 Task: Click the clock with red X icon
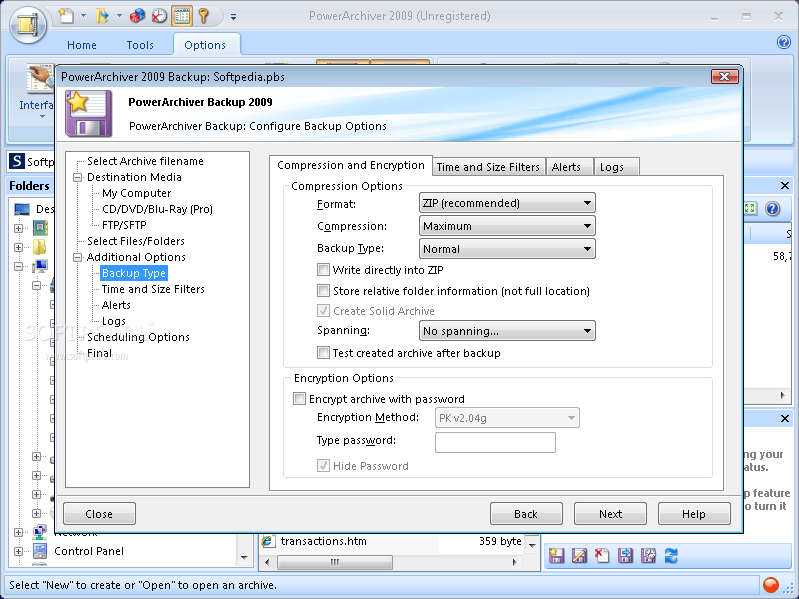(x=159, y=16)
